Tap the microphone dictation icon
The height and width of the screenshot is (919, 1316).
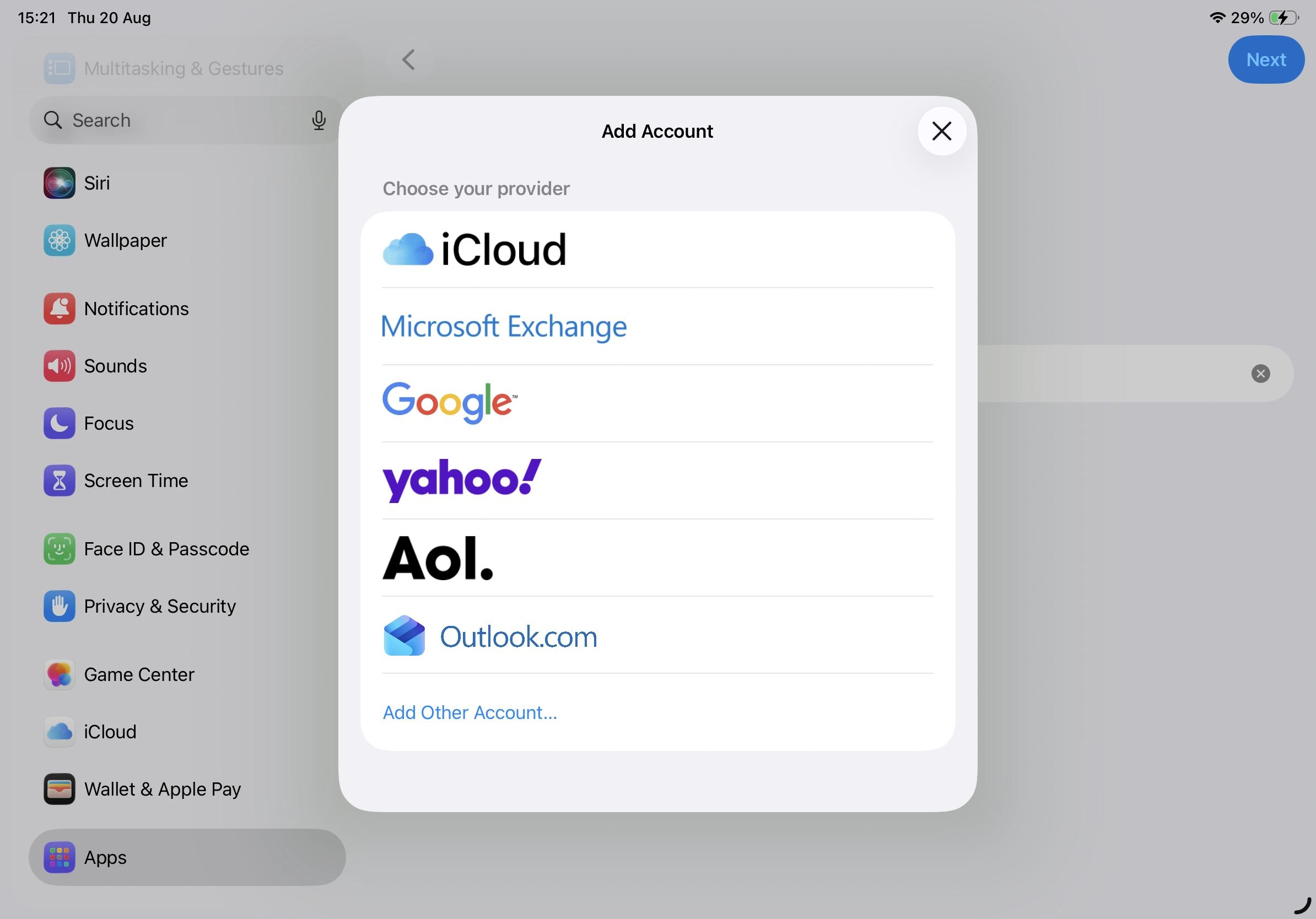(319, 120)
